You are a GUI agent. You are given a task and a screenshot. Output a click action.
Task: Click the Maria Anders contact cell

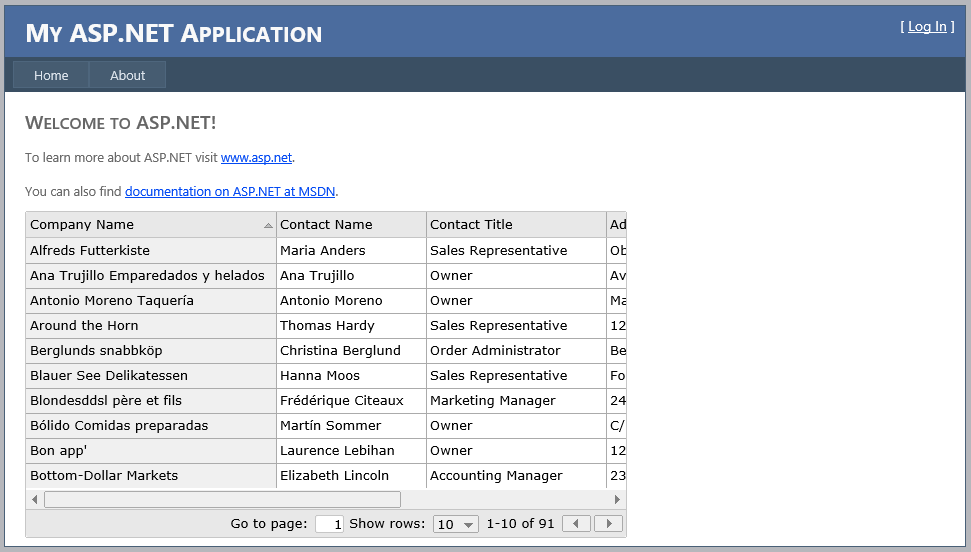pos(351,250)
